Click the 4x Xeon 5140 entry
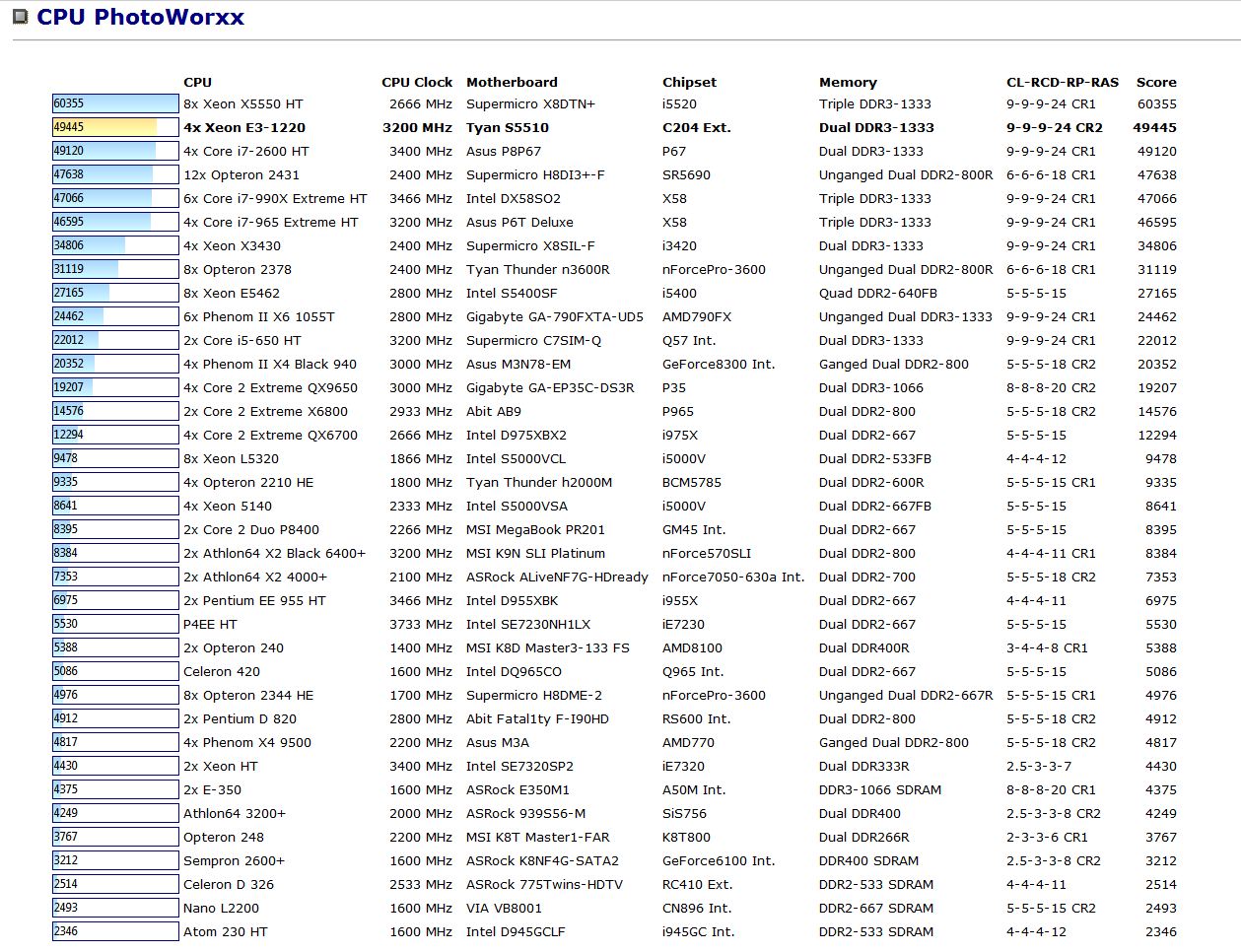Screen dimensions: 1241x952 (x=228, y=506)
